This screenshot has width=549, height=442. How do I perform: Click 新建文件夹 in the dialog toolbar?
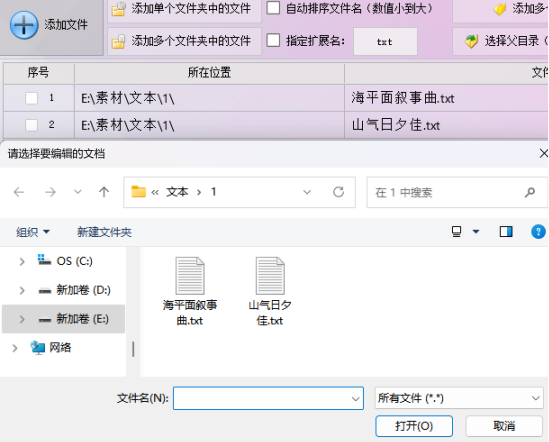coord(104,232)
